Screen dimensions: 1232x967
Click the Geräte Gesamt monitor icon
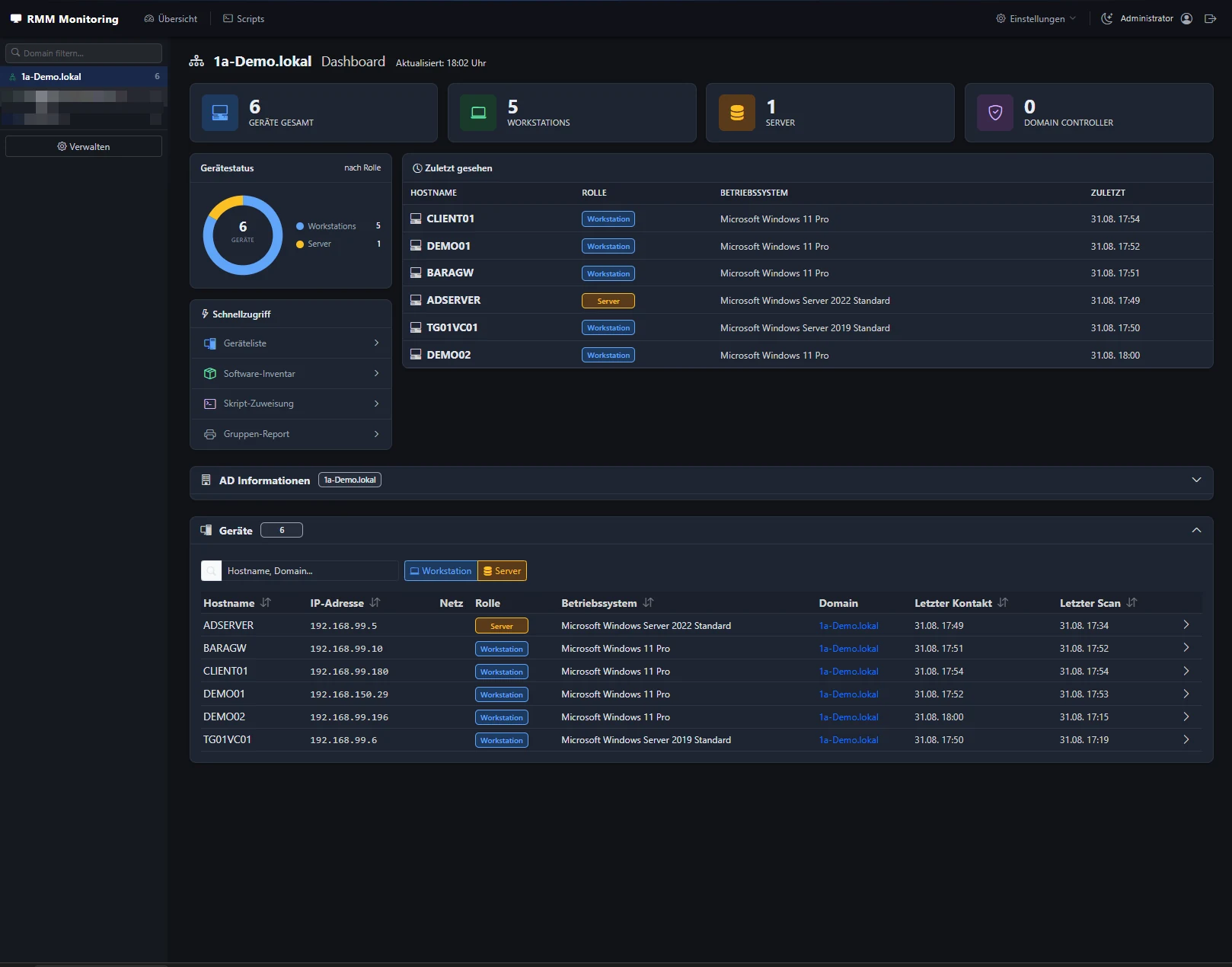point(220,113)
